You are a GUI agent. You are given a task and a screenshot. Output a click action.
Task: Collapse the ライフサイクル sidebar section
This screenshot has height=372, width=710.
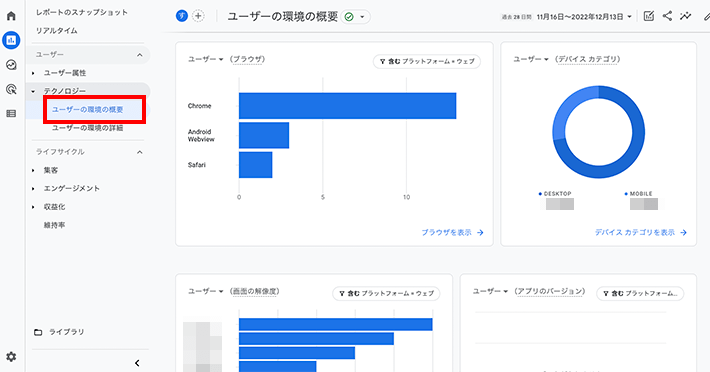click(x=139, y=152)
